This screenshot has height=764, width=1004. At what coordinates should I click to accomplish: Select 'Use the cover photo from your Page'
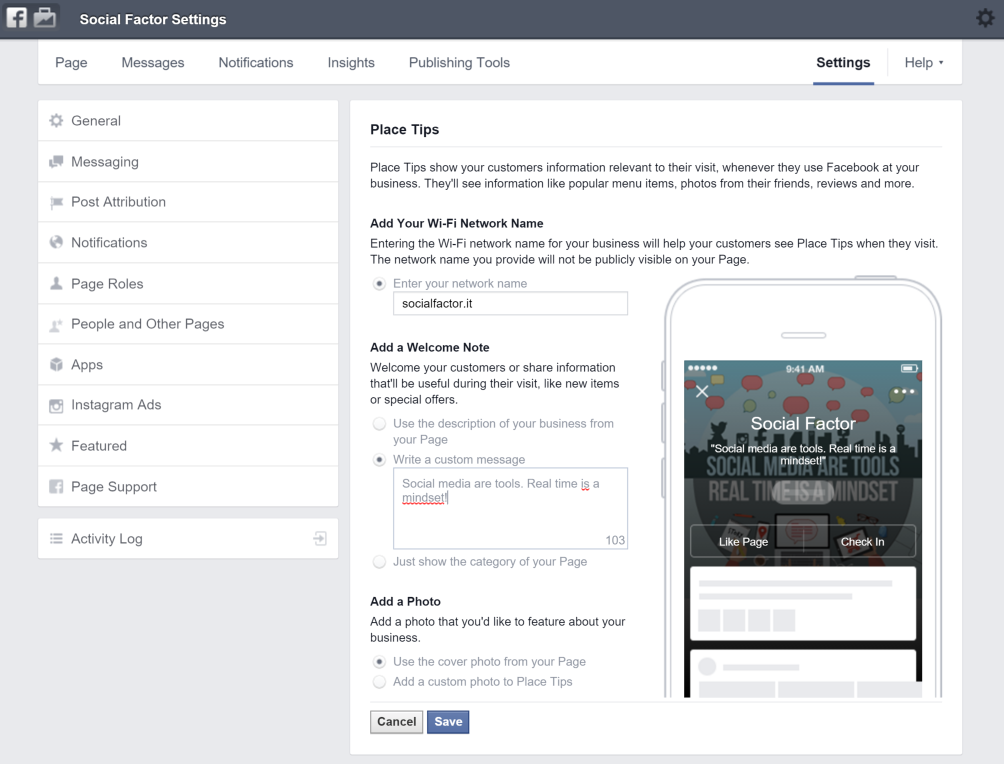379,662
